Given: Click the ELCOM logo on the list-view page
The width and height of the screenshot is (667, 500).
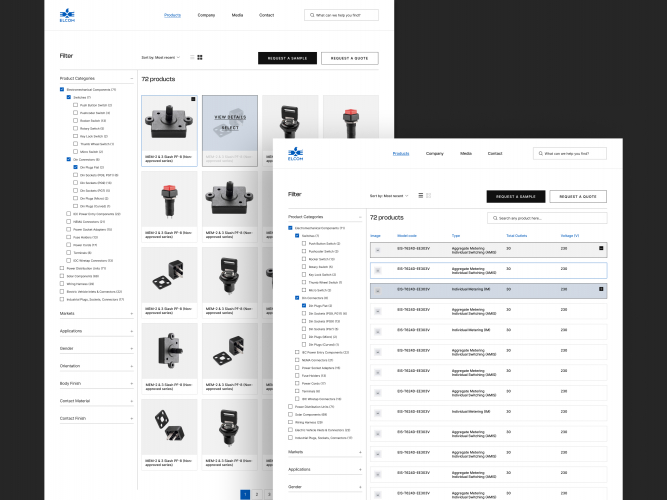Looking at the screenshot, I should (x=296, y=154).
